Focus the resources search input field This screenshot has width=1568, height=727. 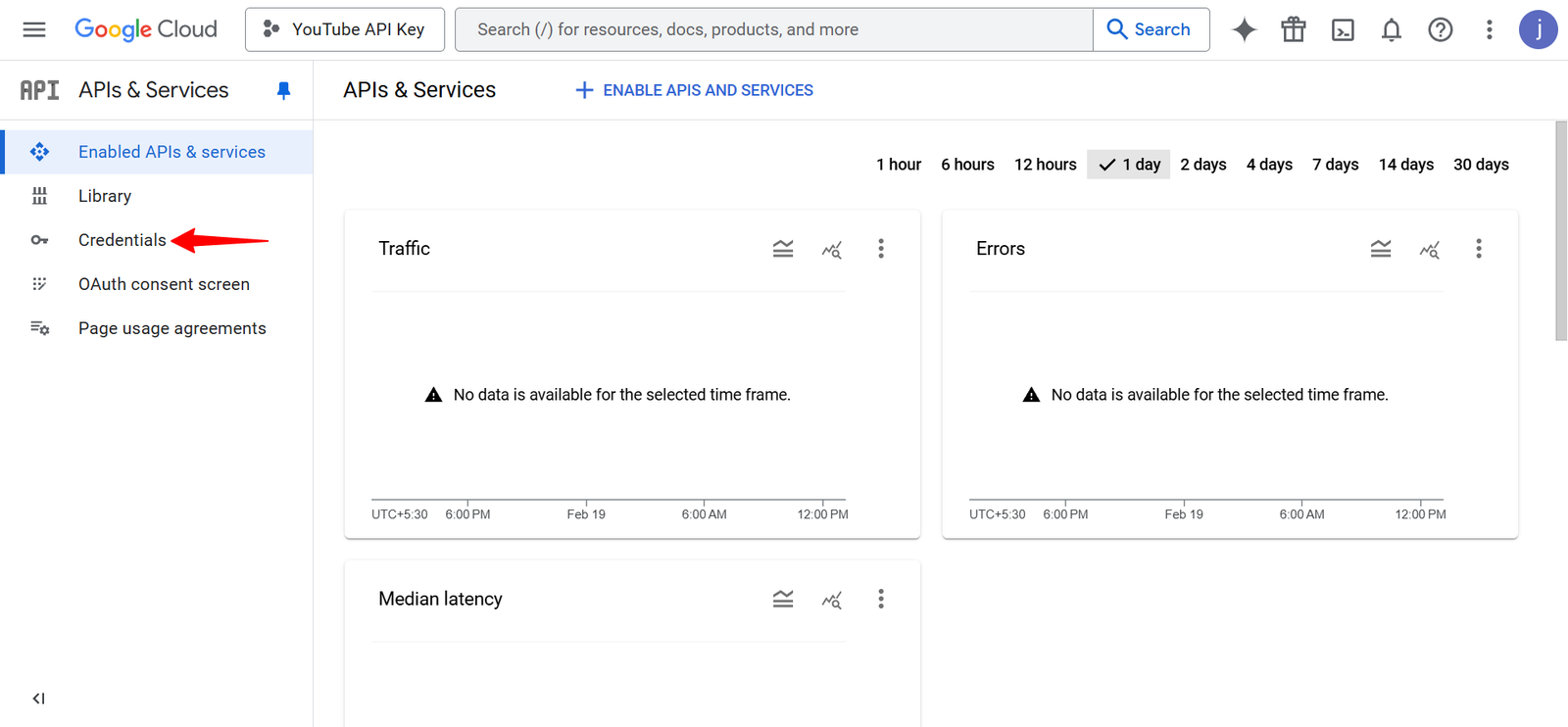click(774, 29)
